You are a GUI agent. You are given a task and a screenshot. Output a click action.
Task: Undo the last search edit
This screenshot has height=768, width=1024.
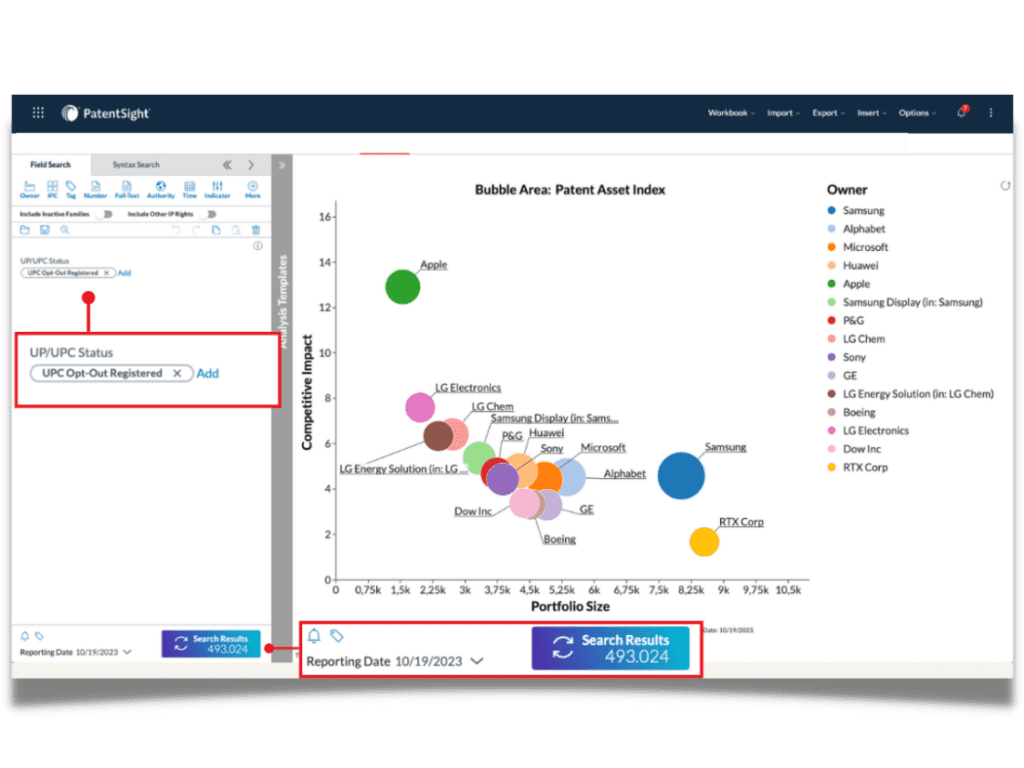point(176,230)
